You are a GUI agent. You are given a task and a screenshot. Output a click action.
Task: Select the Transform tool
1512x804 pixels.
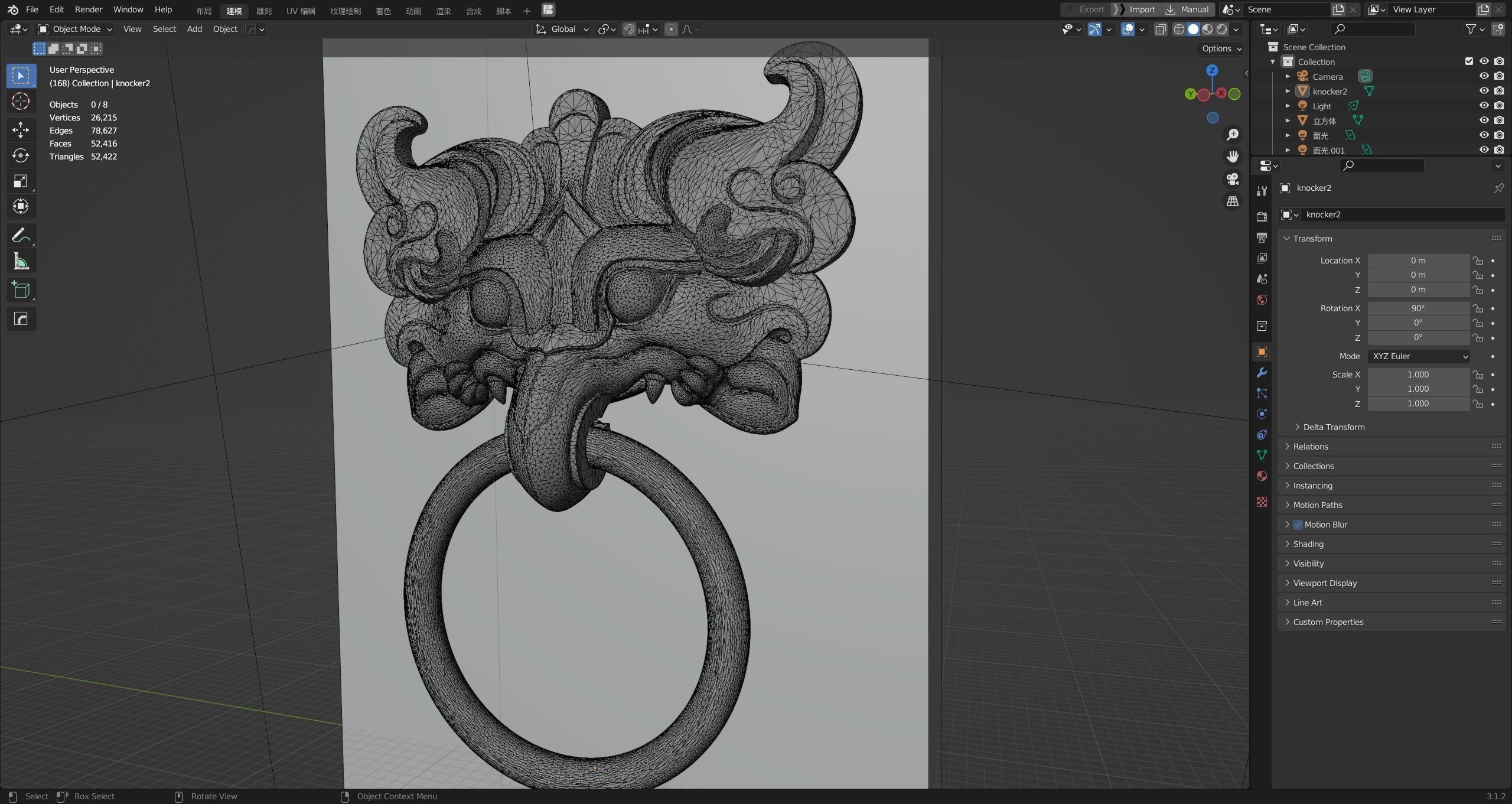coord(21,207)
